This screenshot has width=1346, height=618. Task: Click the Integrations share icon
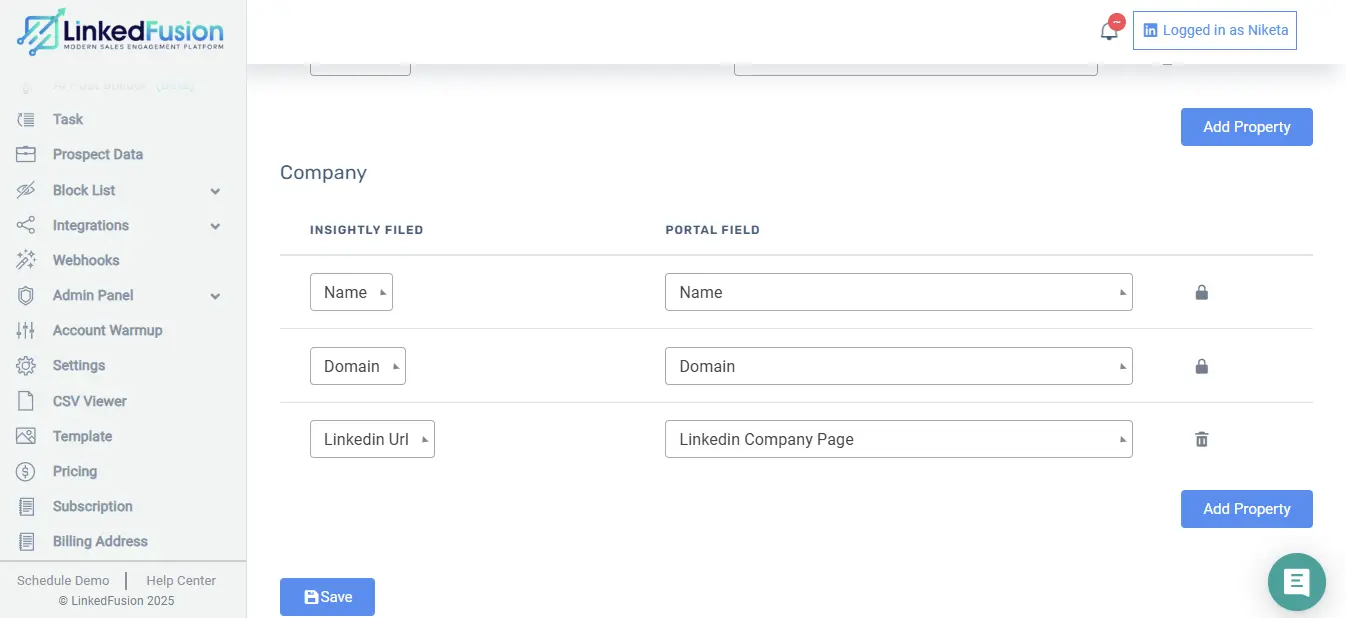26,225
